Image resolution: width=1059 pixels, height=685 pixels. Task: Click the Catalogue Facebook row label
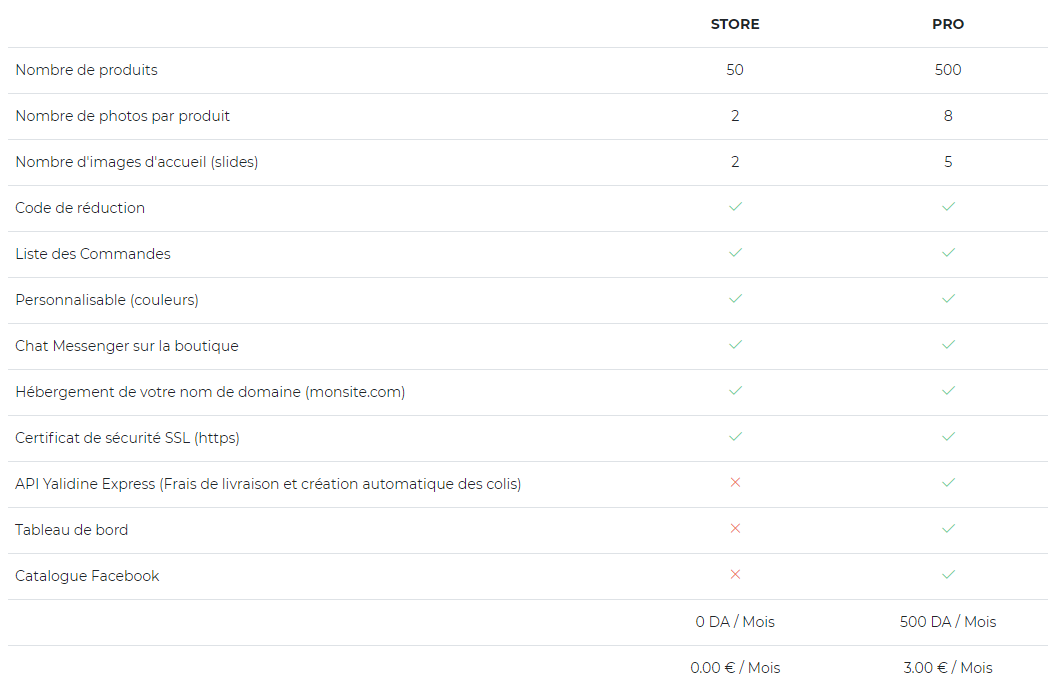(x=87, y=576)
